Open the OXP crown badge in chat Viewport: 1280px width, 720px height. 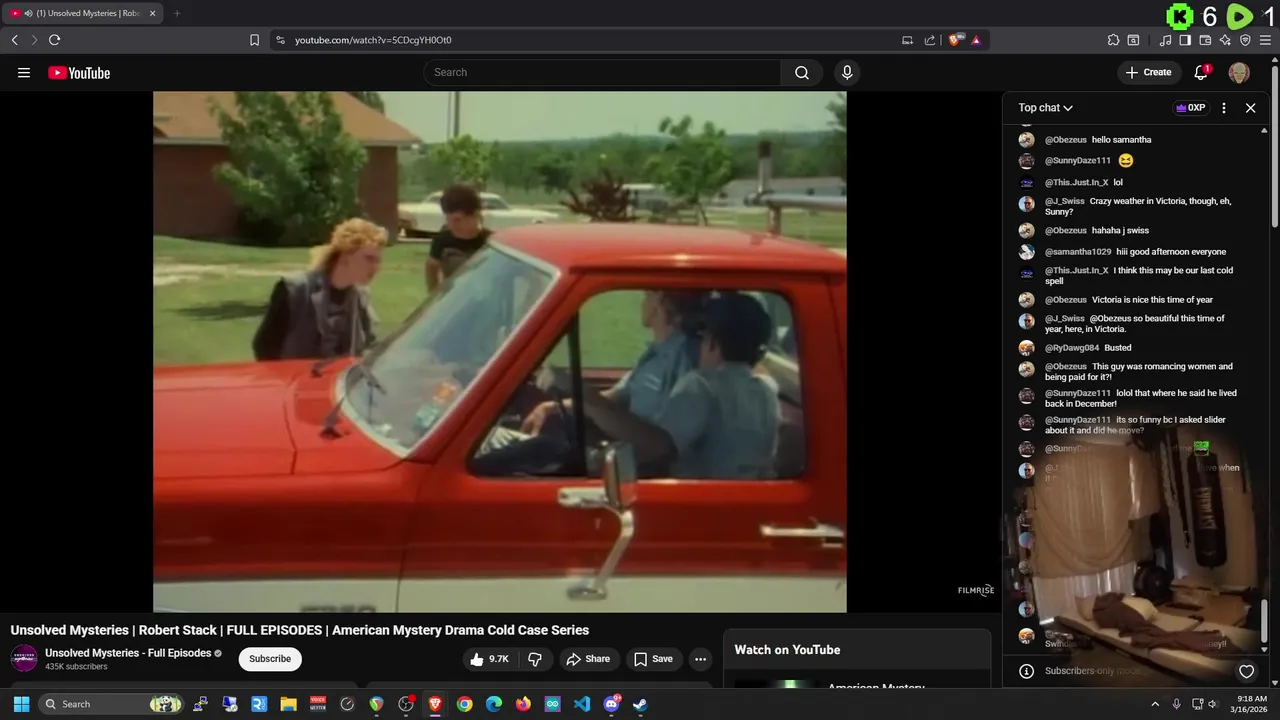coord(1191,108)
